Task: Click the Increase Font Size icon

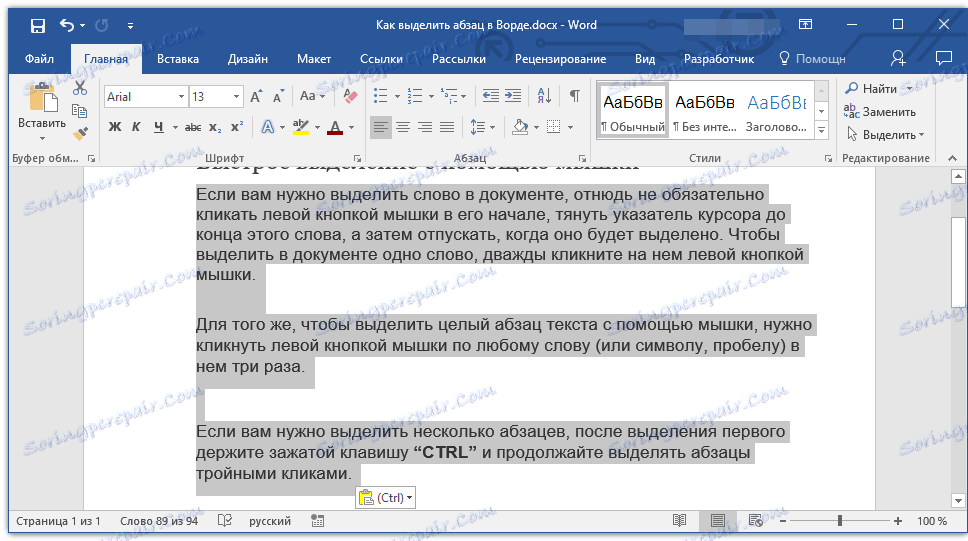Action: 257,97
